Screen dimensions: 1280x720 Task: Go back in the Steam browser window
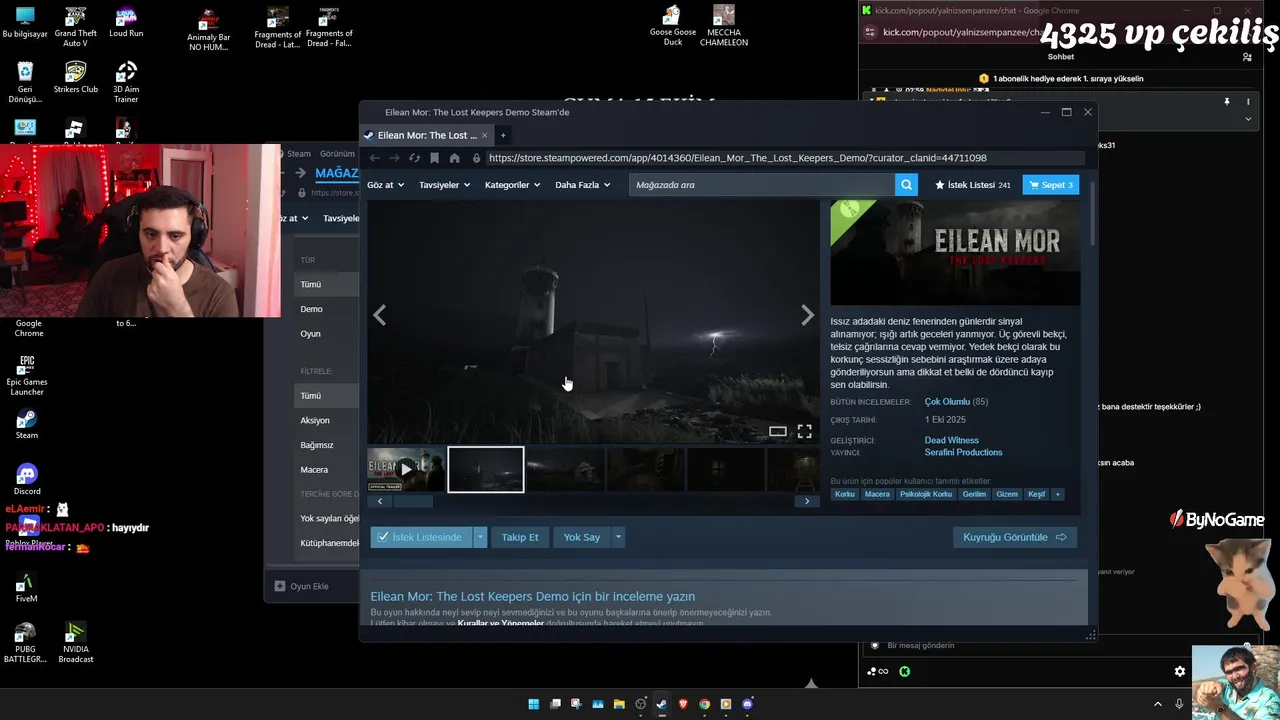tap(375, 158)
